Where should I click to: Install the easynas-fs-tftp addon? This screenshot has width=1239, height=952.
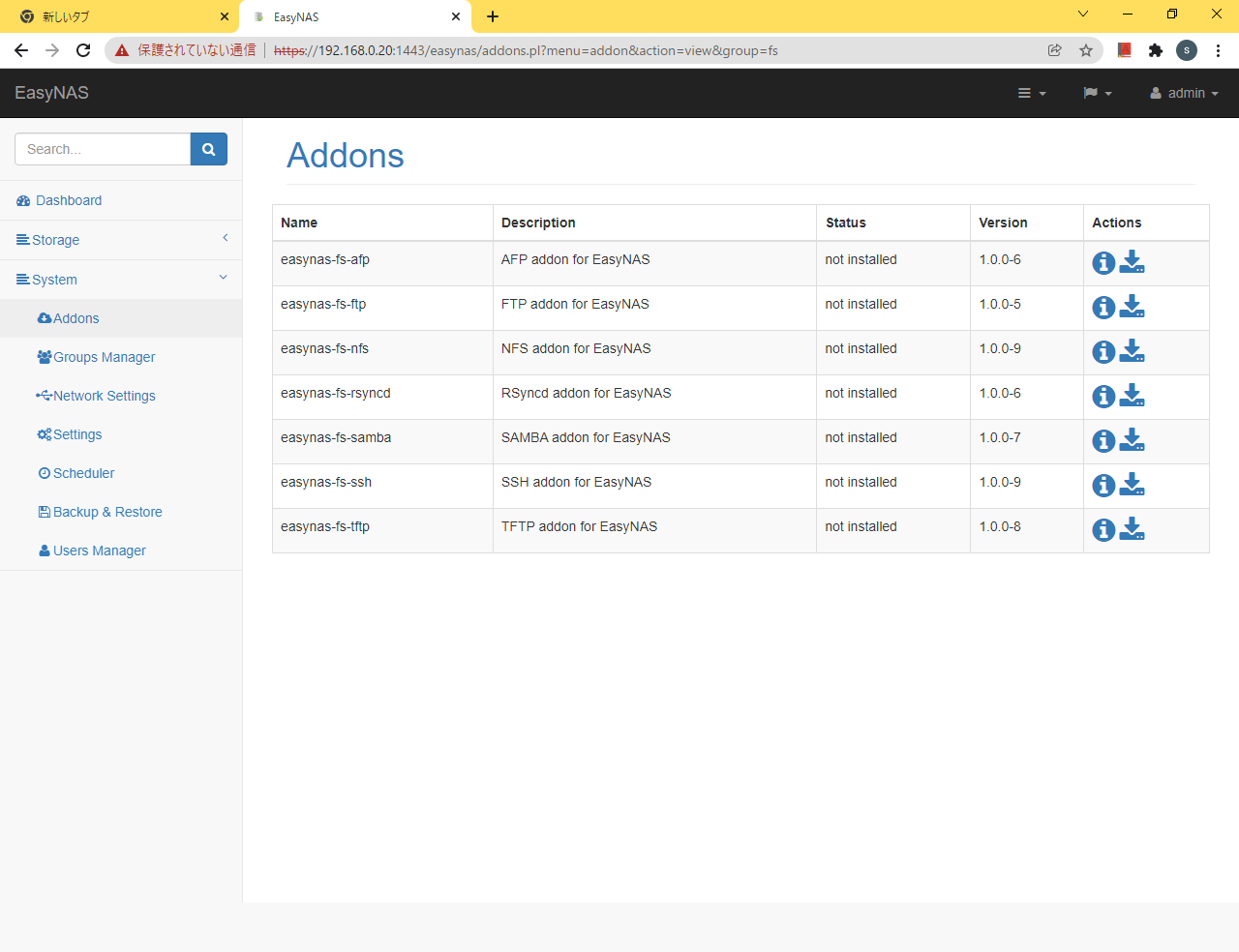click(x=1132, y=529)
